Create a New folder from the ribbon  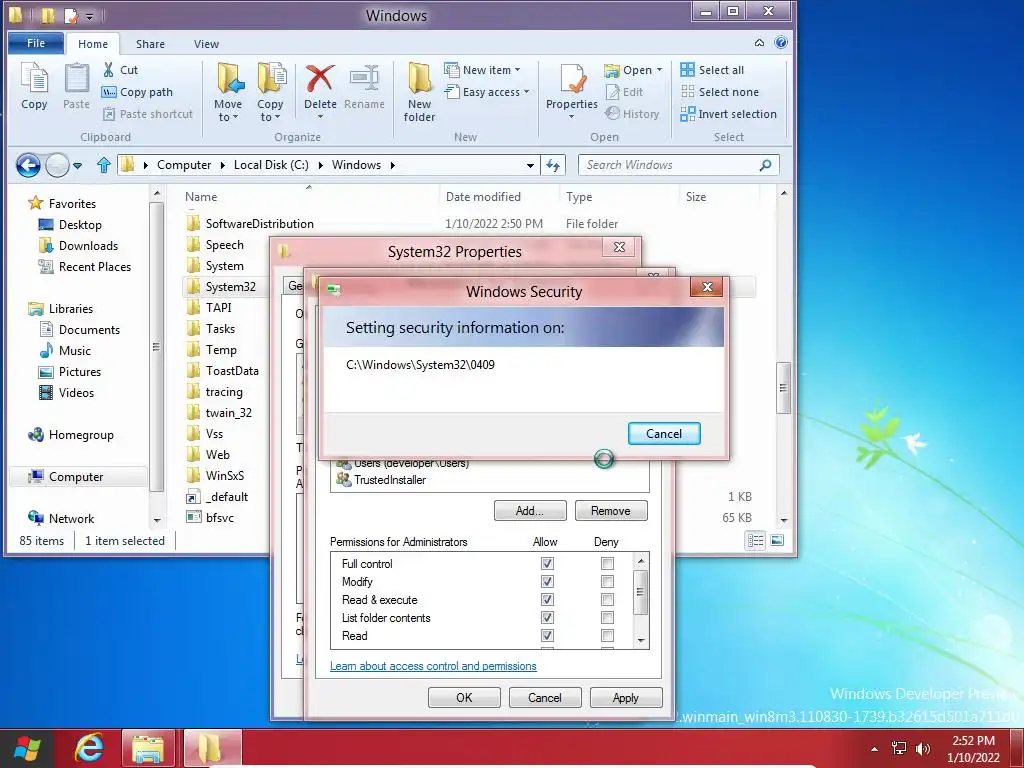click(x=419, y=92)
